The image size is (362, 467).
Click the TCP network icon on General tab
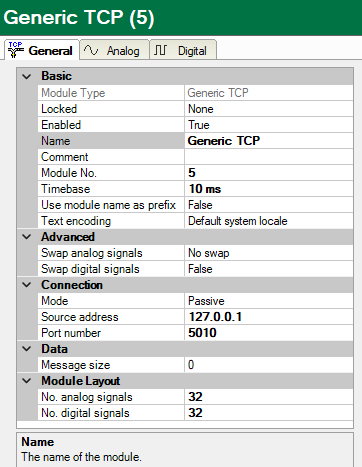(x=15, y=50)
